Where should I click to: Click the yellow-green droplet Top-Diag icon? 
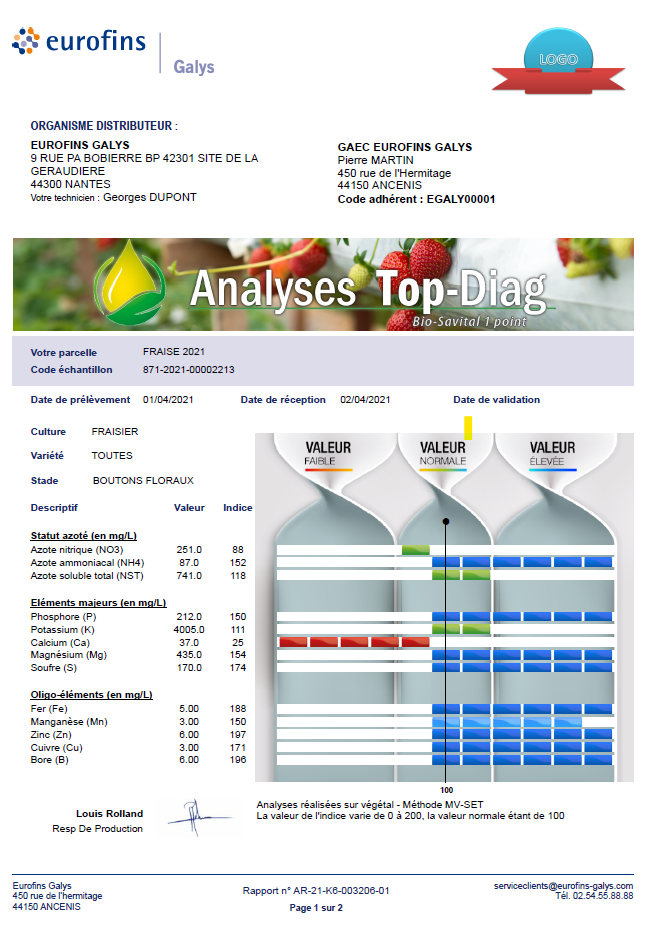[130, 283]
